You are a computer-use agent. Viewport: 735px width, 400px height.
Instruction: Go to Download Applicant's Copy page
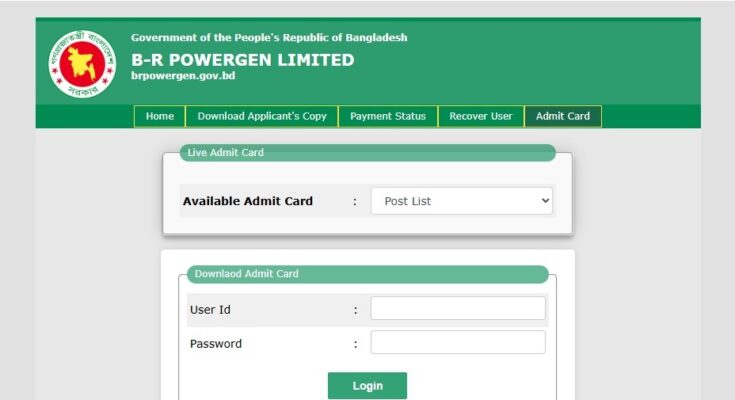click(x=262, y=116)
